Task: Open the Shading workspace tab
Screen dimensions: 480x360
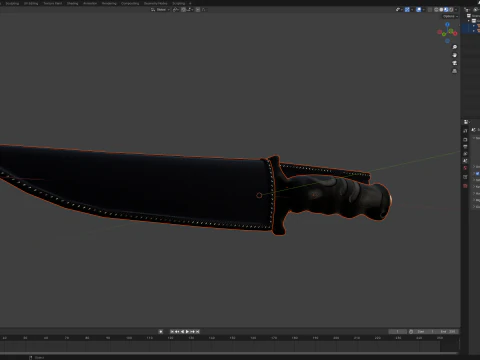Action: 72,3
